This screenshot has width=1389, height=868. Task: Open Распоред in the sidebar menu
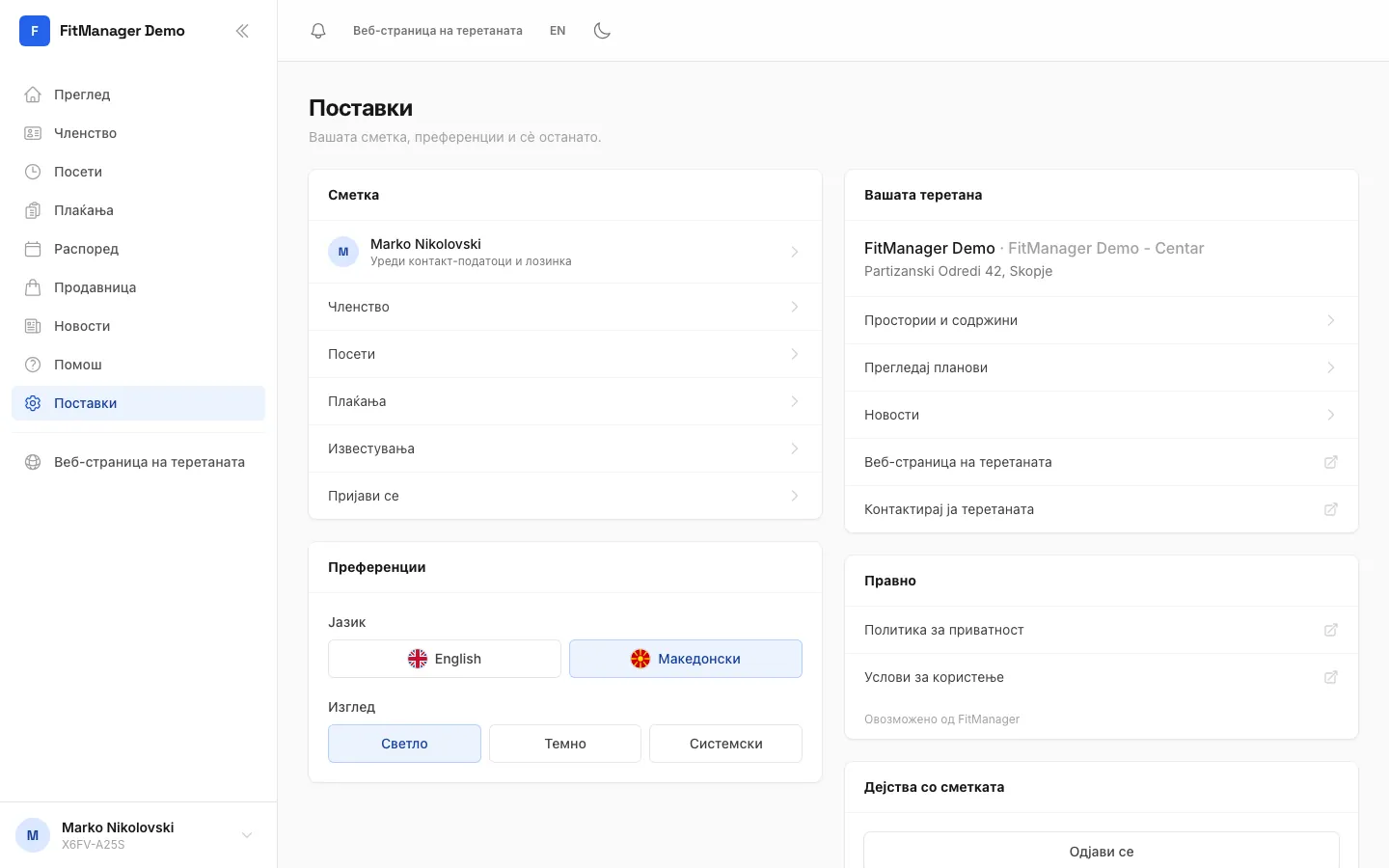tap(138, 249)
